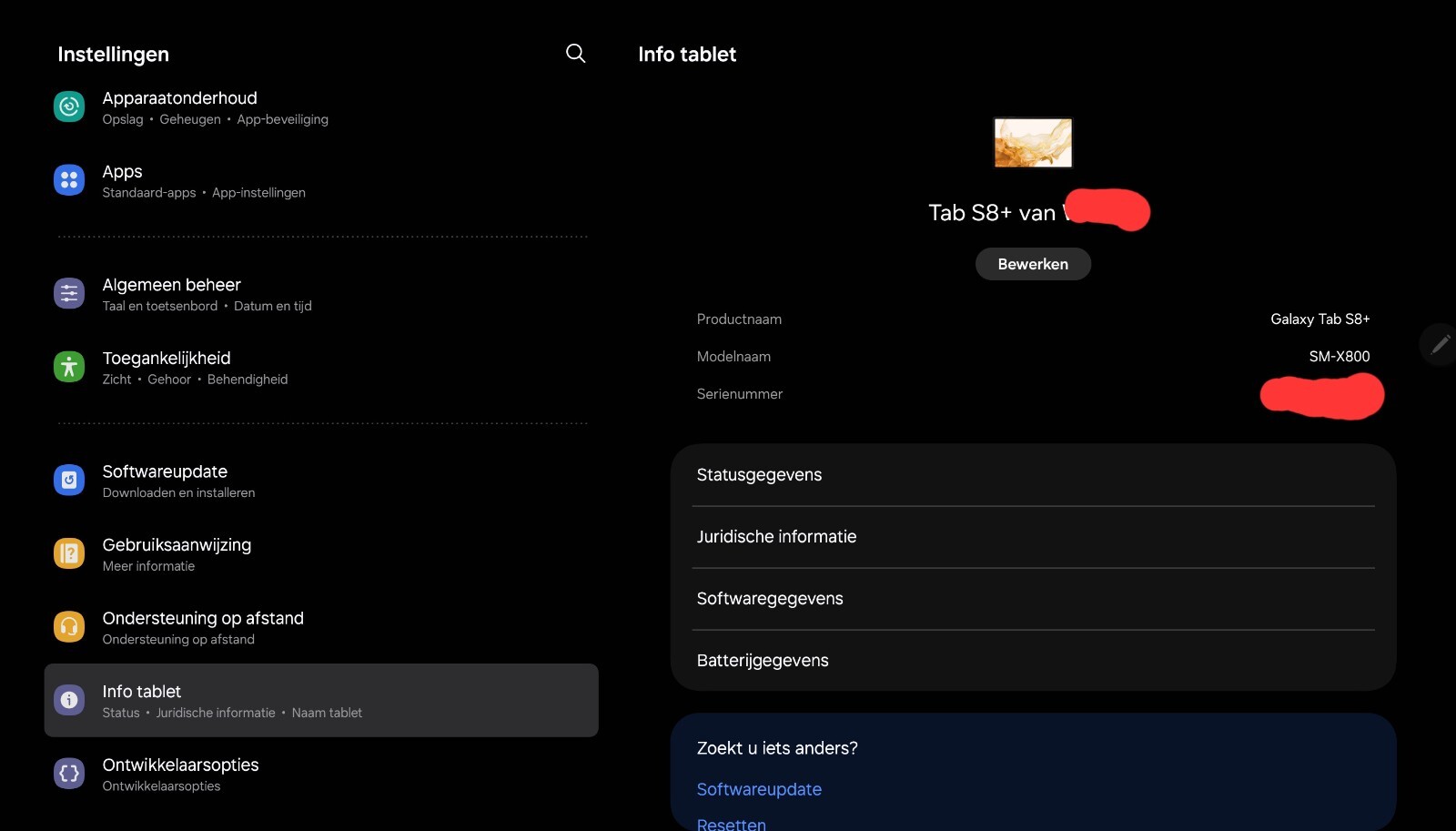Tap the pencil edit icon at right edge

pyautogui.click(x=1441, y=344)
